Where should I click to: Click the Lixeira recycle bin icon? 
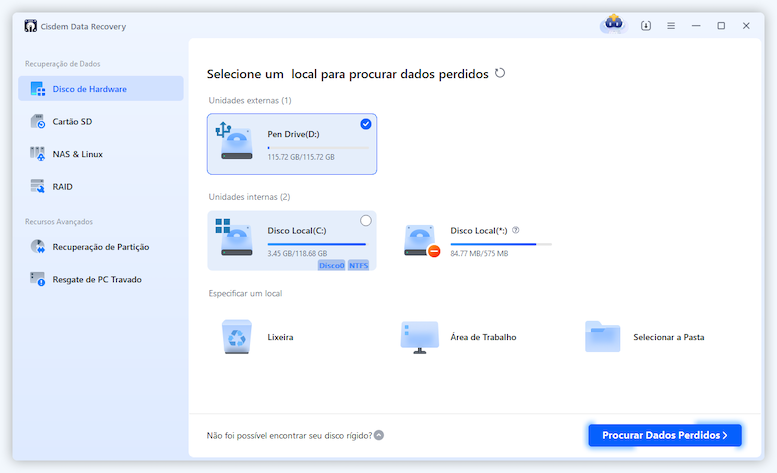(x=237, y=337)
